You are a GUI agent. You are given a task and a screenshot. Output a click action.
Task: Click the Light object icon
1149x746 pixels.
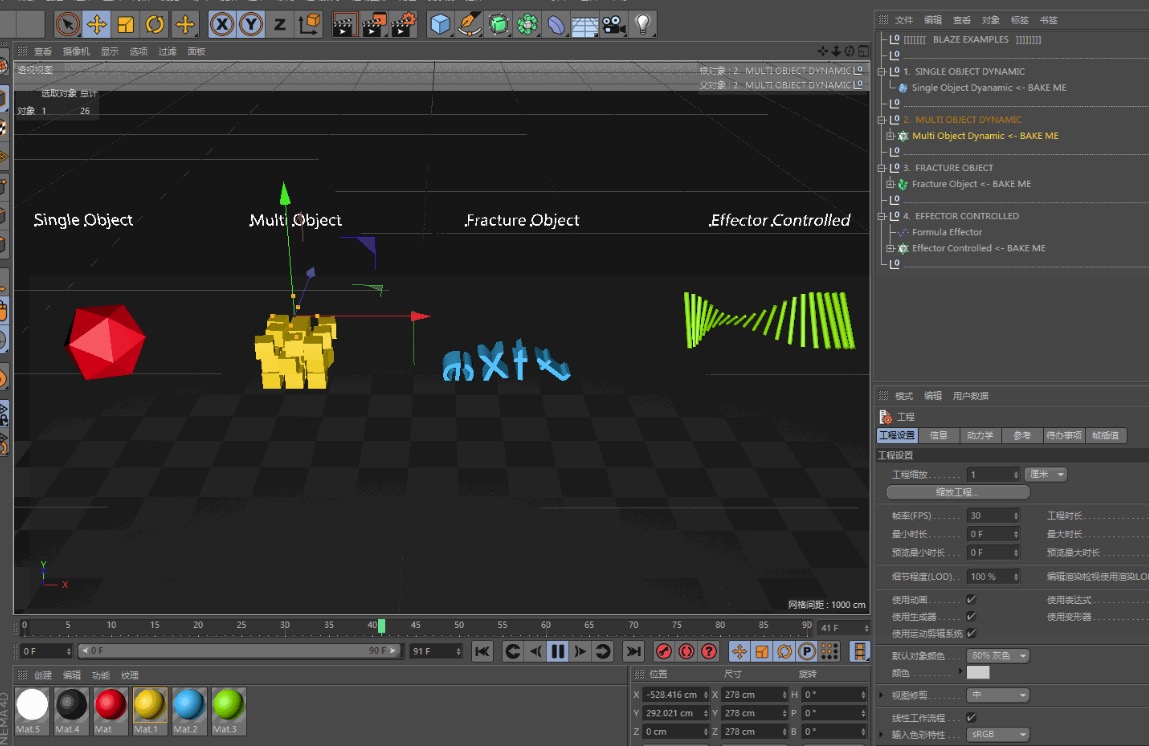[643, 23]
